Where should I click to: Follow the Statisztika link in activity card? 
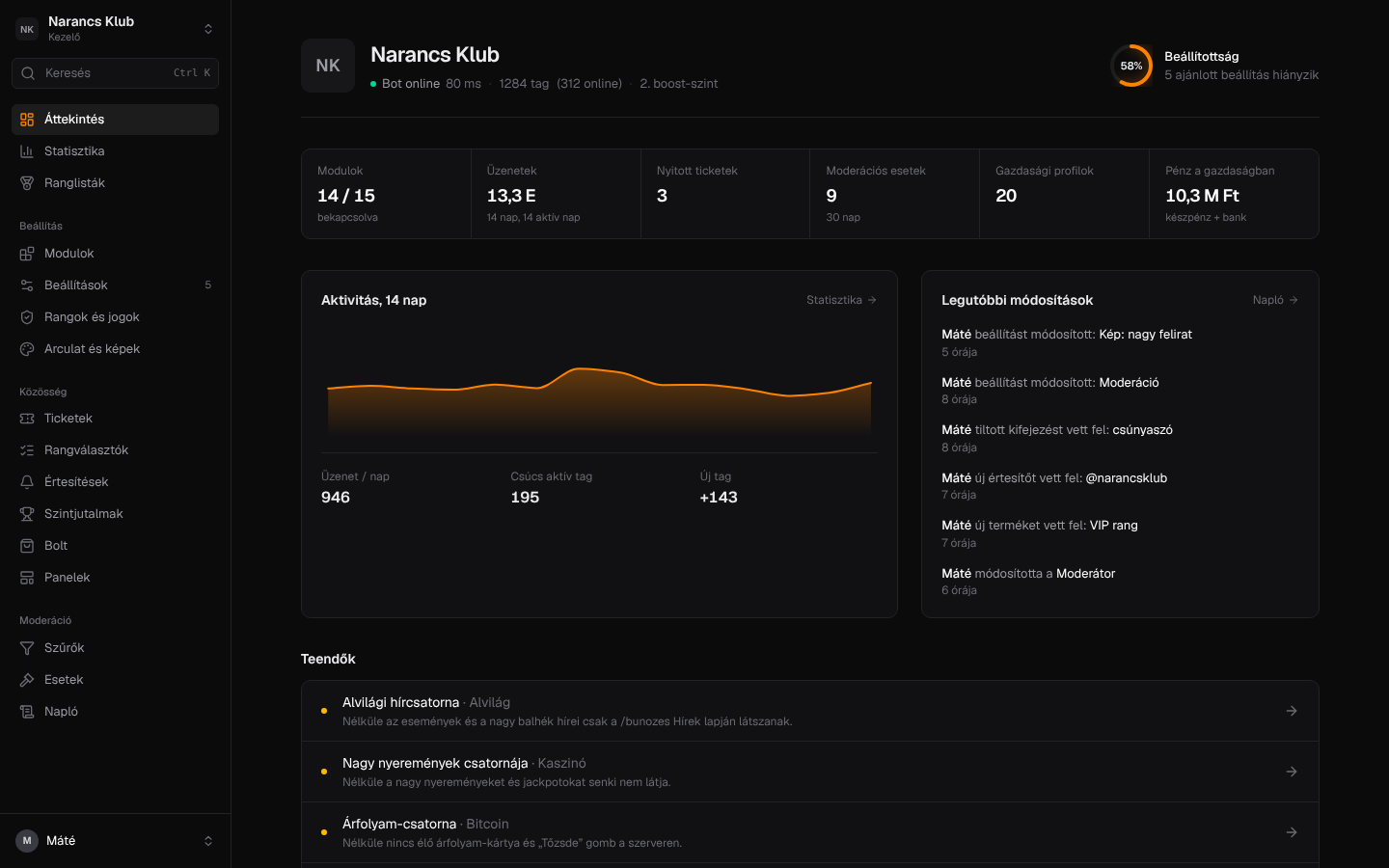(841, 300)
